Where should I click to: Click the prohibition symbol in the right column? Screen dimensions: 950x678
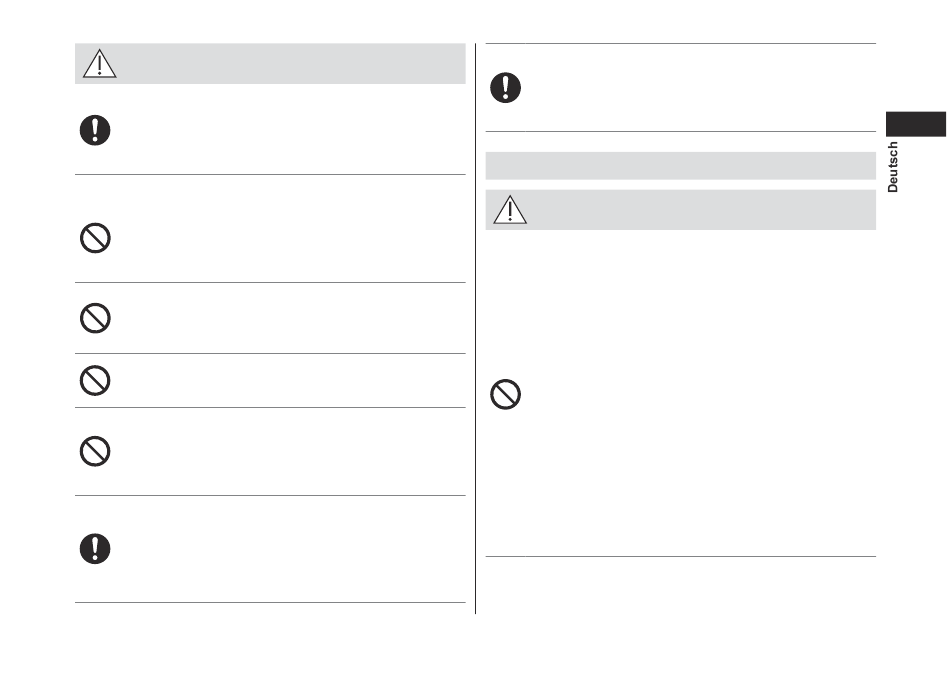(x=505, y=394)
